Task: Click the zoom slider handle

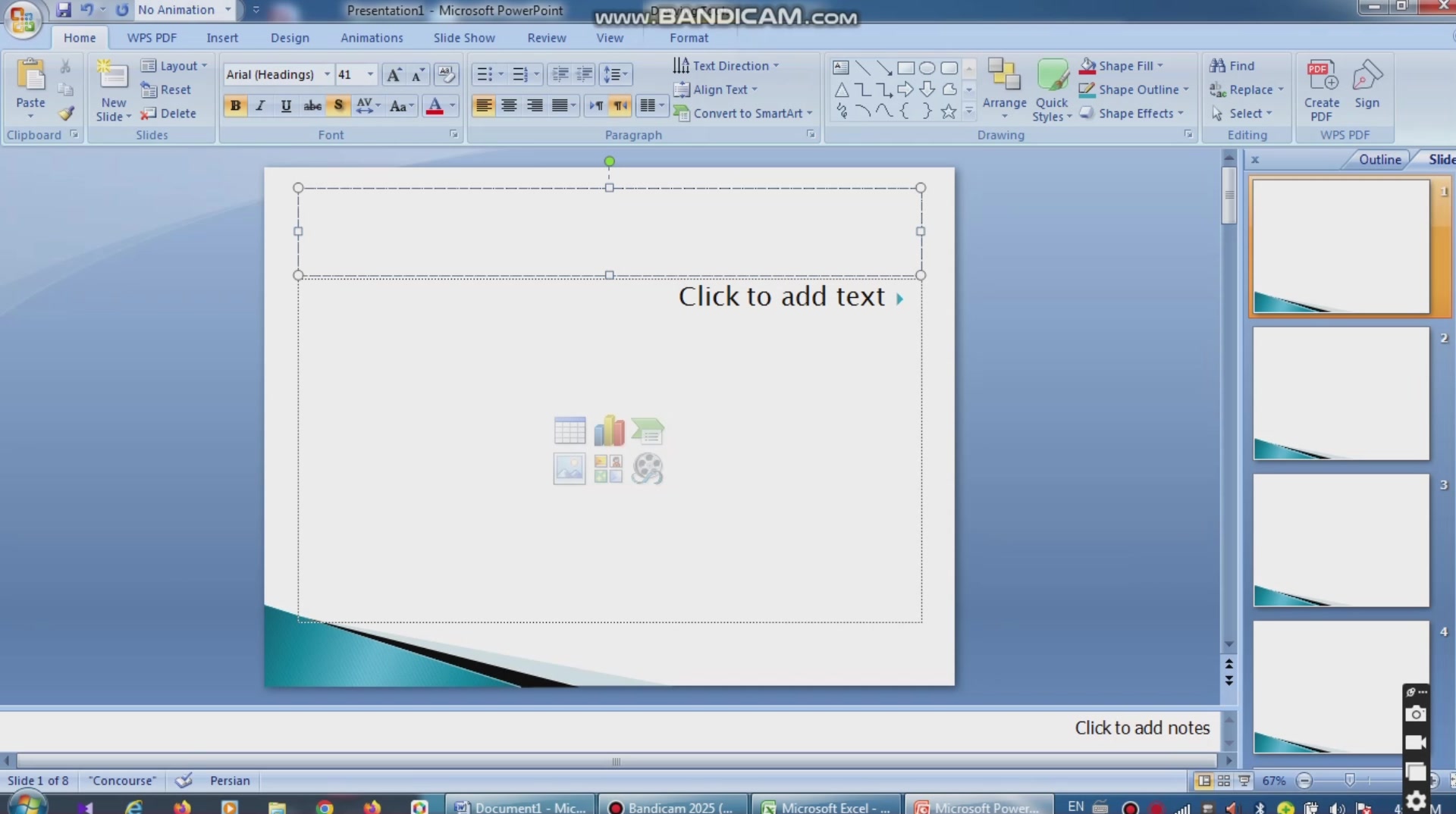Action: [1350, 781]
